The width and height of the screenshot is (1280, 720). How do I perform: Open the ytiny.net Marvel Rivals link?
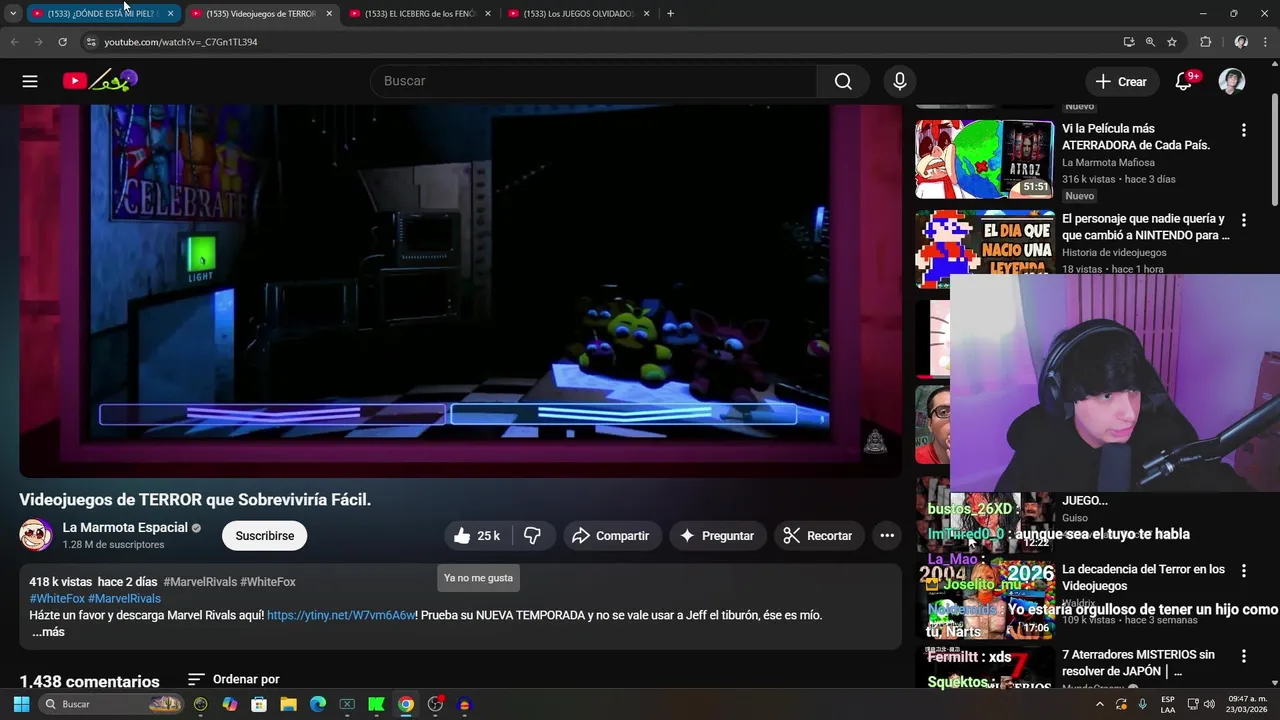click(x=341, y=615)
